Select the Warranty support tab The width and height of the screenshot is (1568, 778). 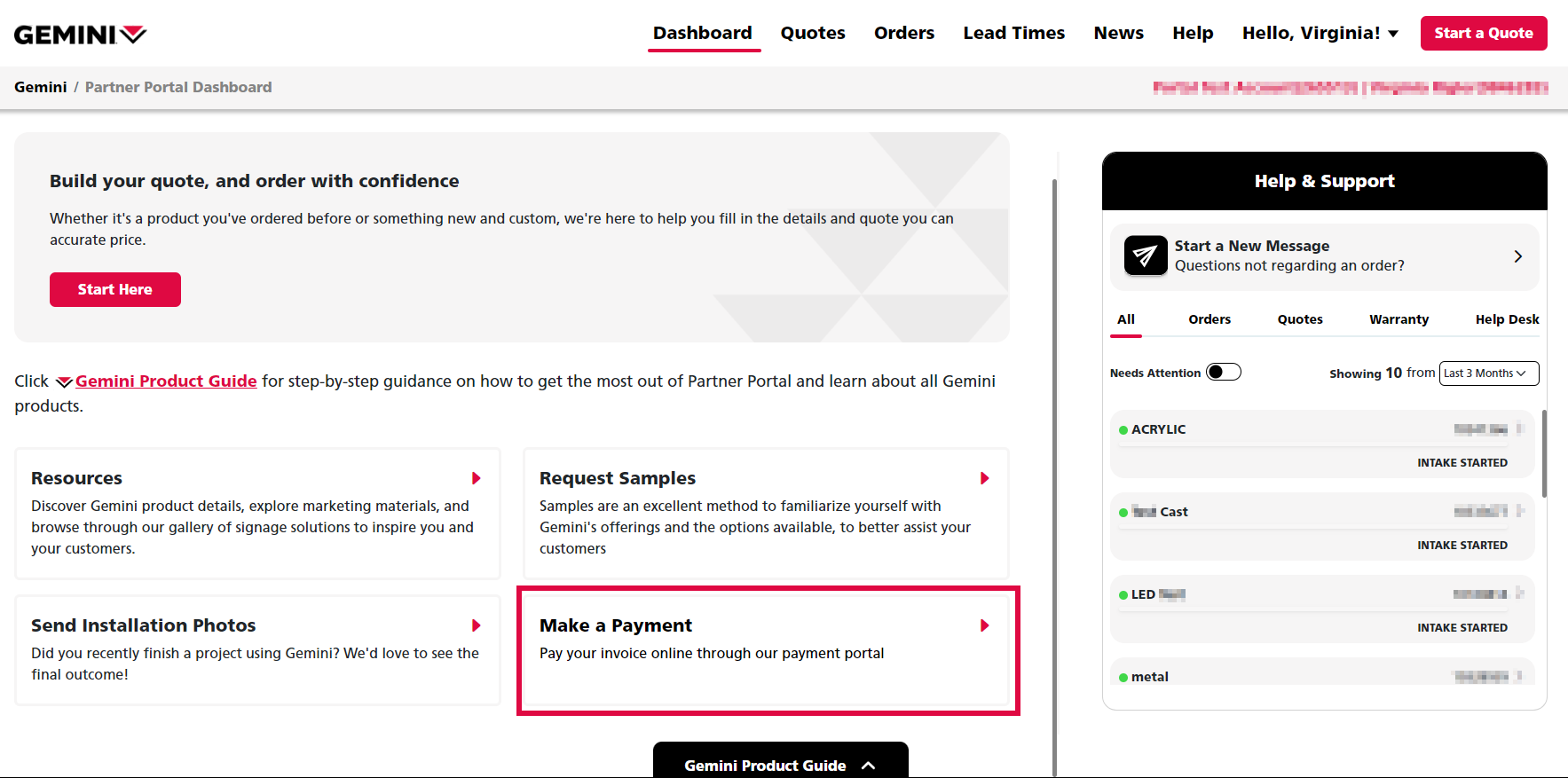(x=1399, y=319)
